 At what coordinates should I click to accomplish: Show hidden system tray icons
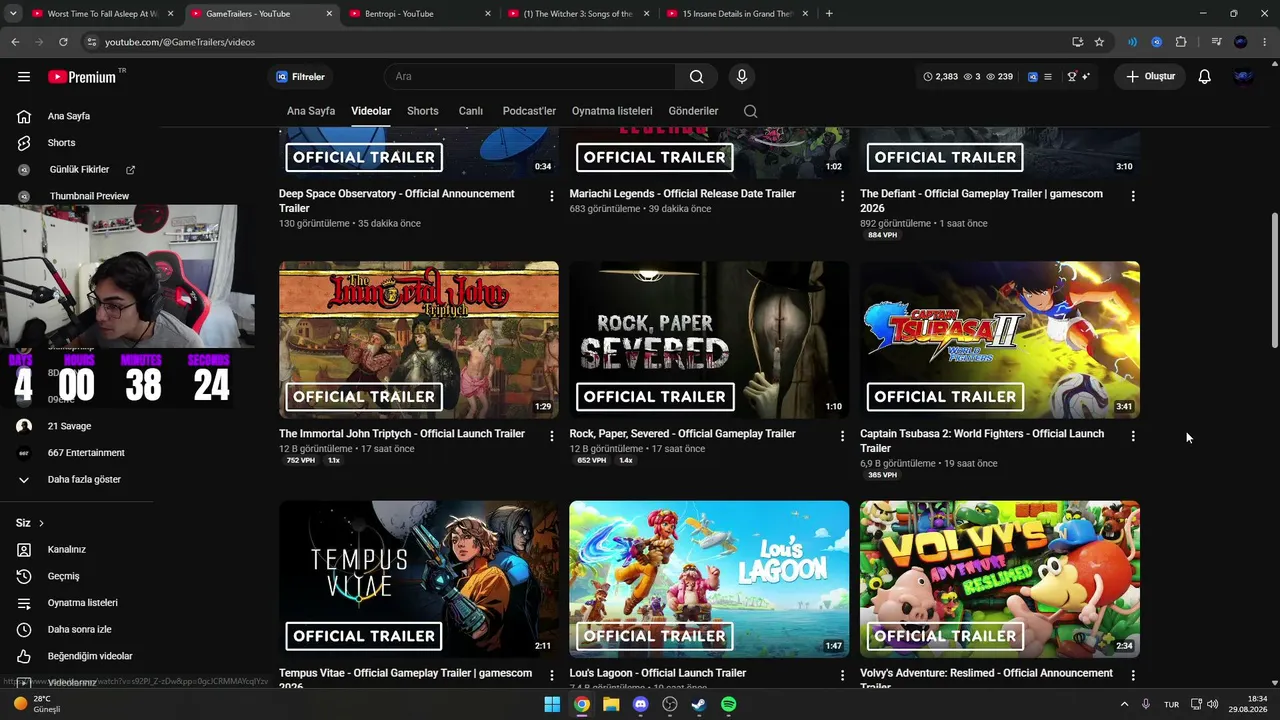point(1124,704)
